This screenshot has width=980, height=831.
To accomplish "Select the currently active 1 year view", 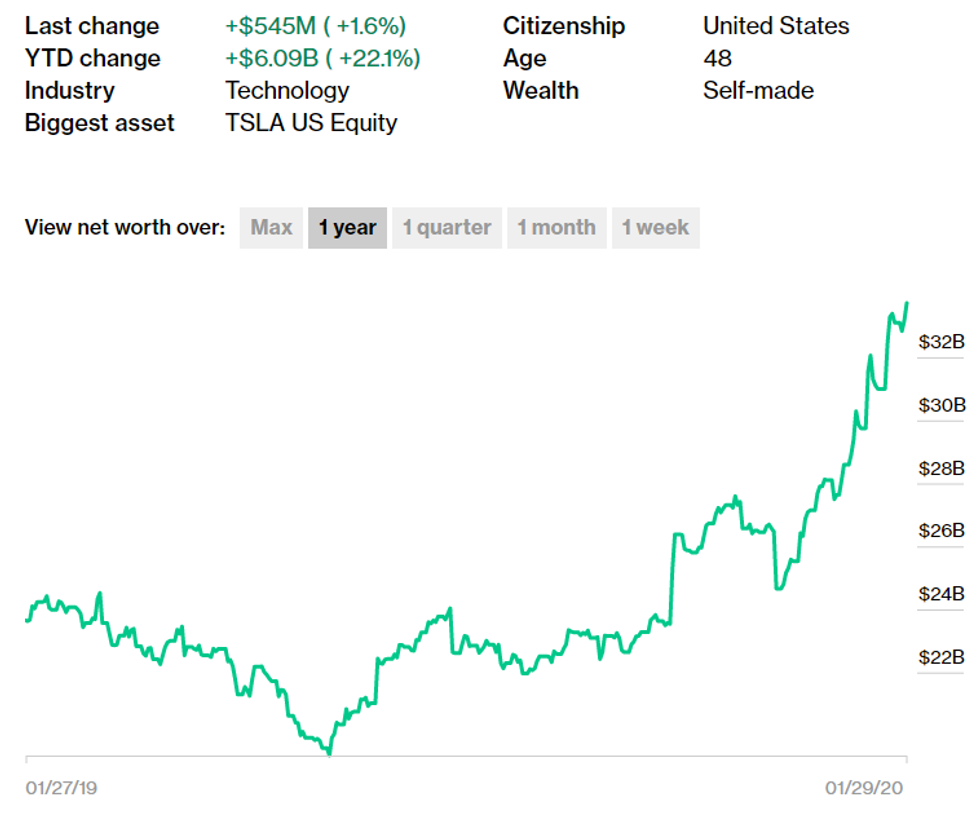I will coord(347,227).
